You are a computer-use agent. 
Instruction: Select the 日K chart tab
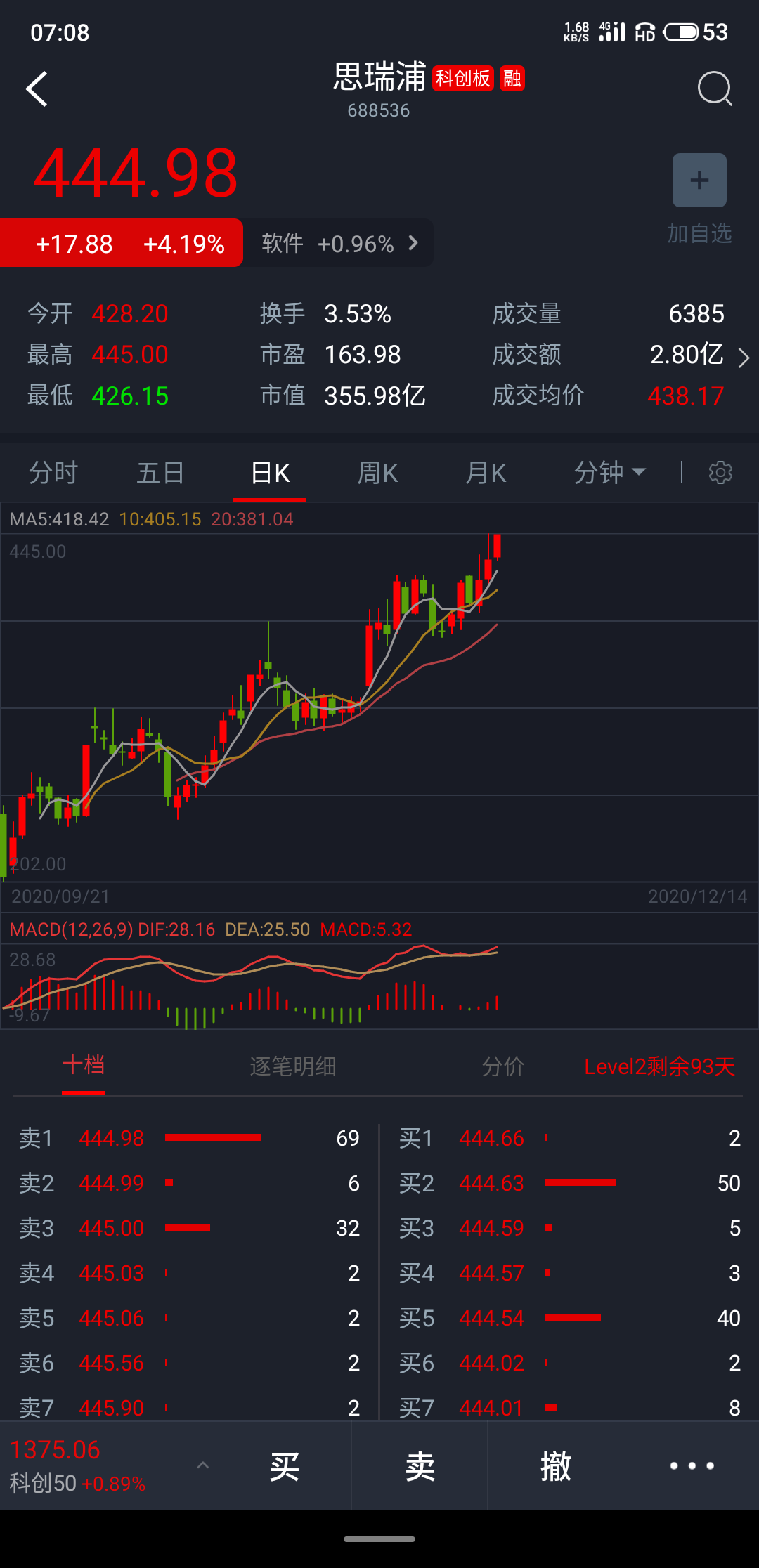pyautogui.click(x=270, y=473)
